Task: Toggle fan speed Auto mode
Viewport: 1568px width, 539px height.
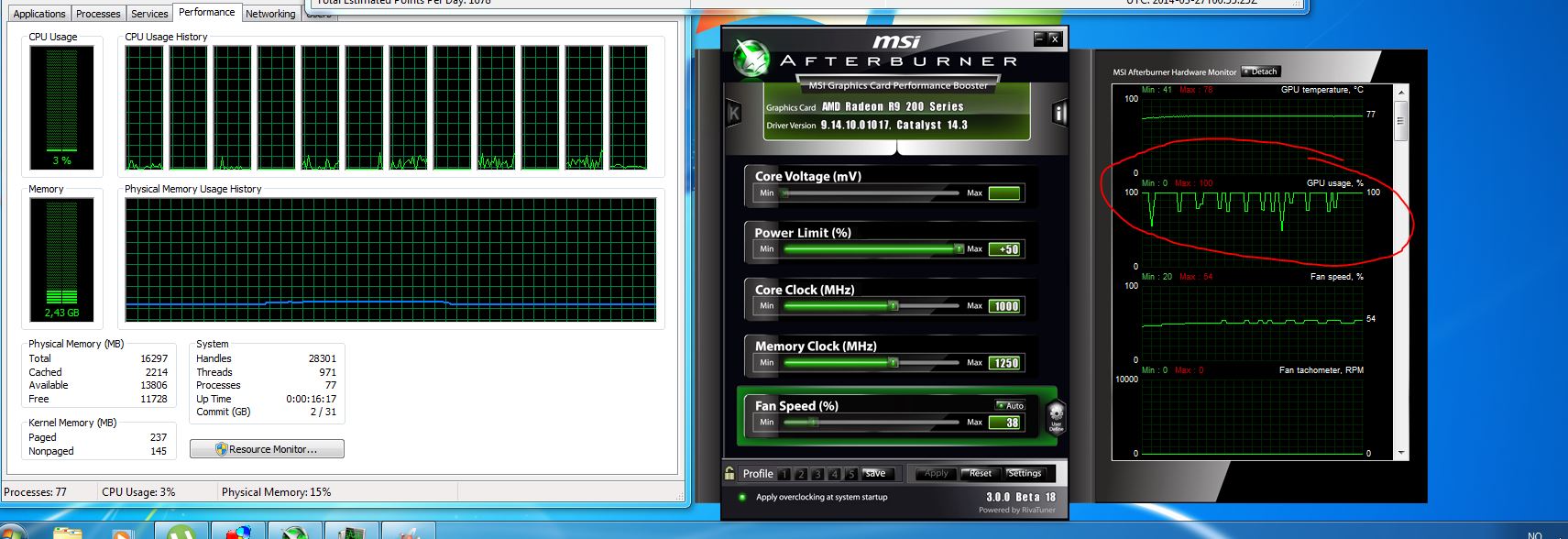Action: (1010, 405)
